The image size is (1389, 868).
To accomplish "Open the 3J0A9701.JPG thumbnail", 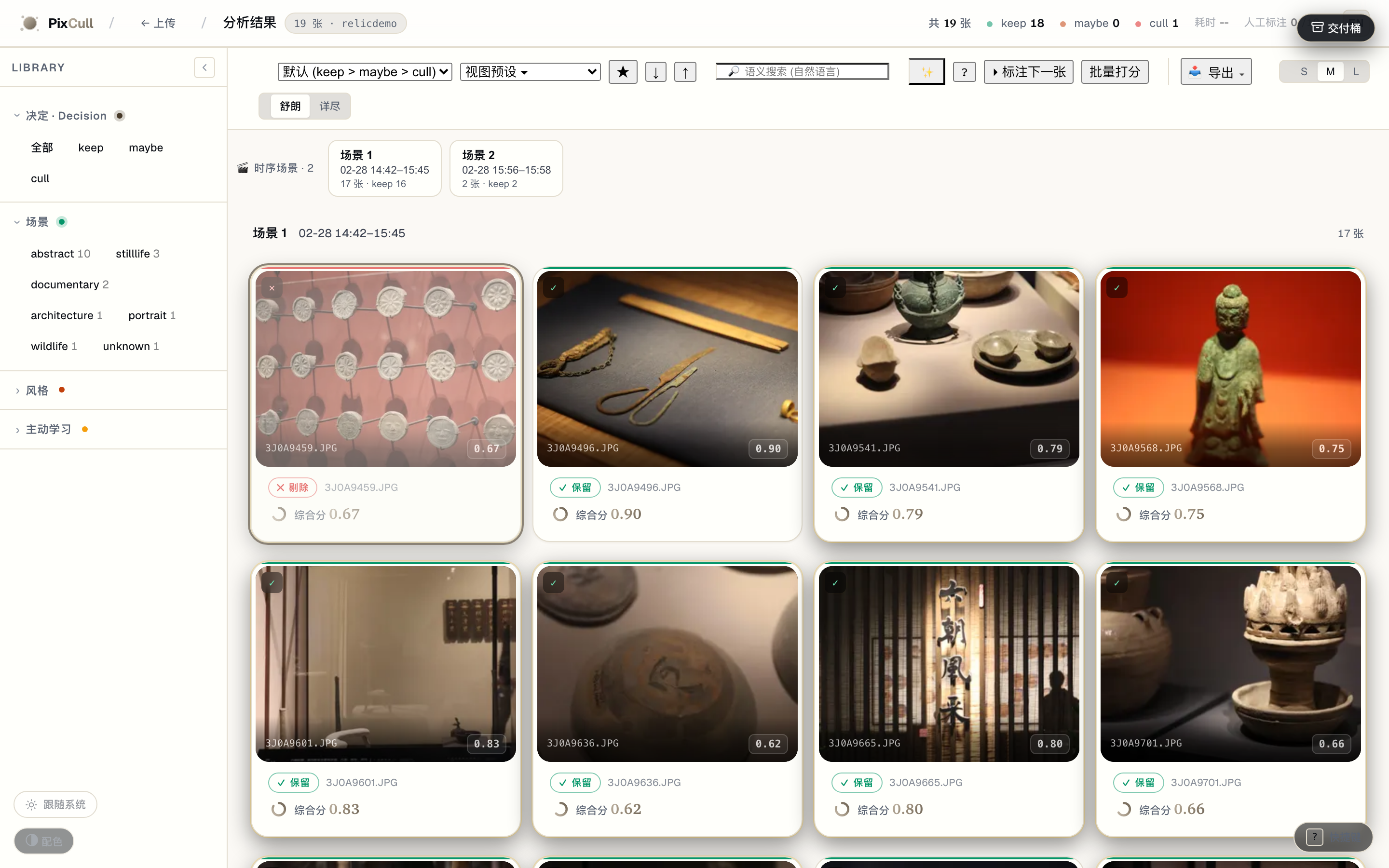I will pos(1231,664).
